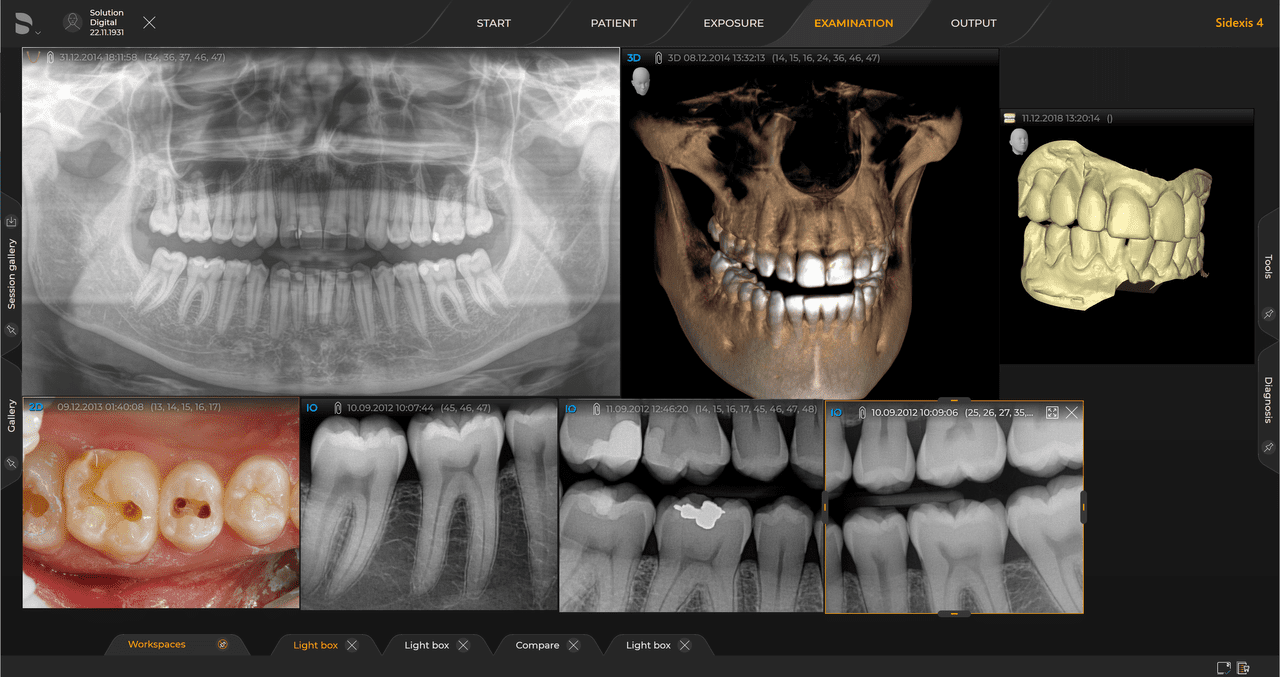
Task: Enter fullscreen on the selected bitewing image
Action: pyautogui.click(x=1052, y=412)
